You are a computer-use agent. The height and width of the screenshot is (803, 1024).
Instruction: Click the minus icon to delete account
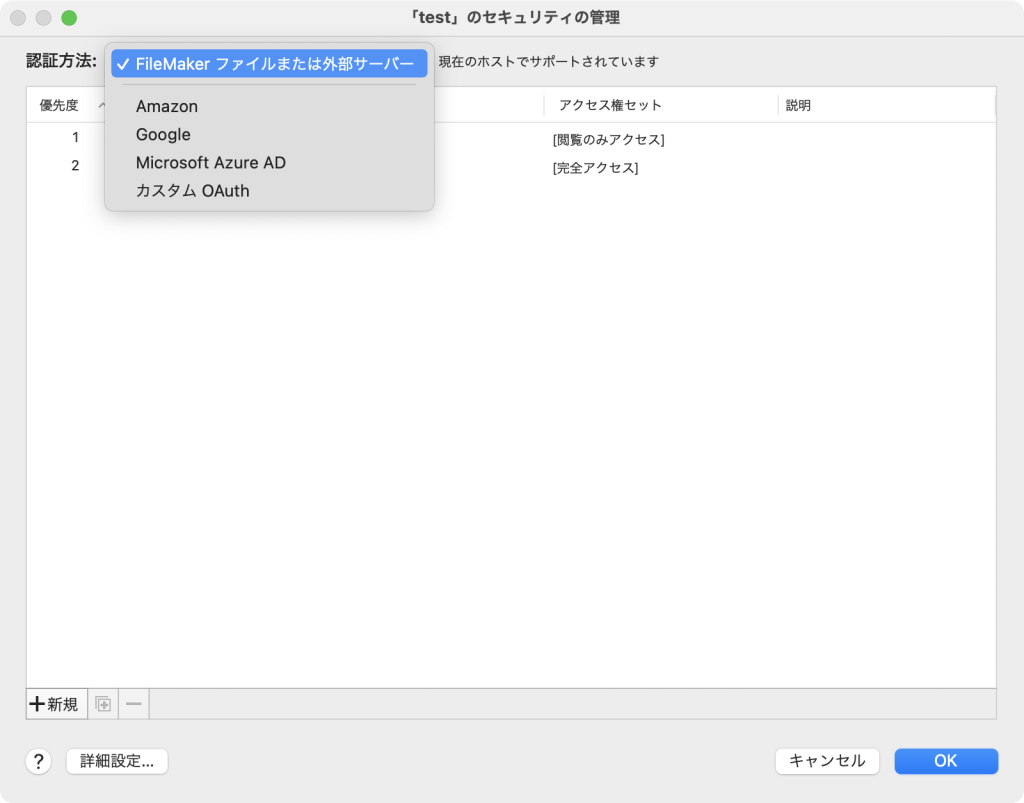click(133, 704)
